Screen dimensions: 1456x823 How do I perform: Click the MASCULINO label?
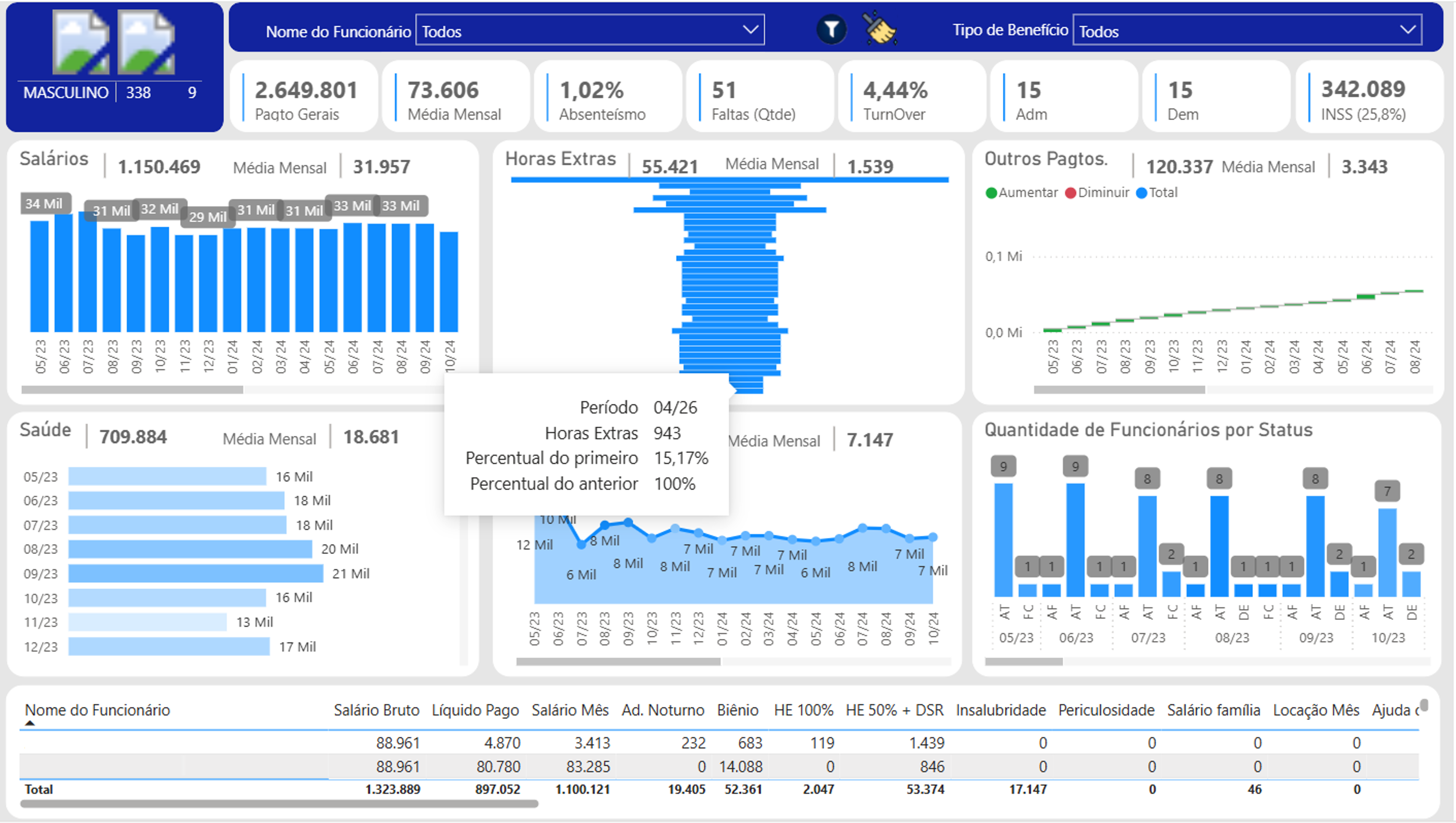tap(66, 93)
